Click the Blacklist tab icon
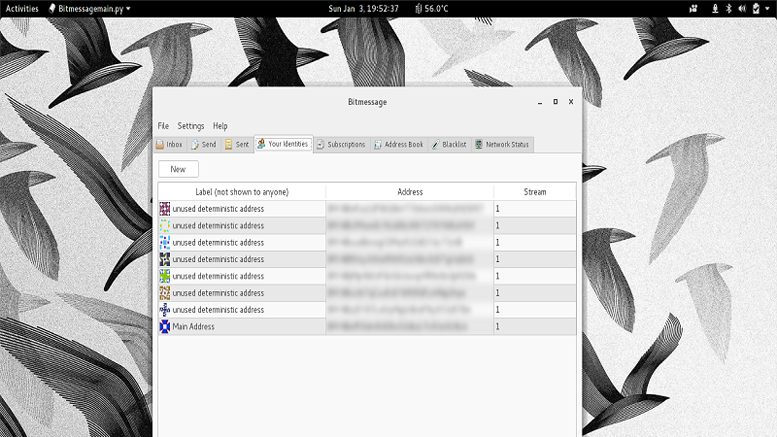This screenshot has height=437, width=777. pos(436,145)
